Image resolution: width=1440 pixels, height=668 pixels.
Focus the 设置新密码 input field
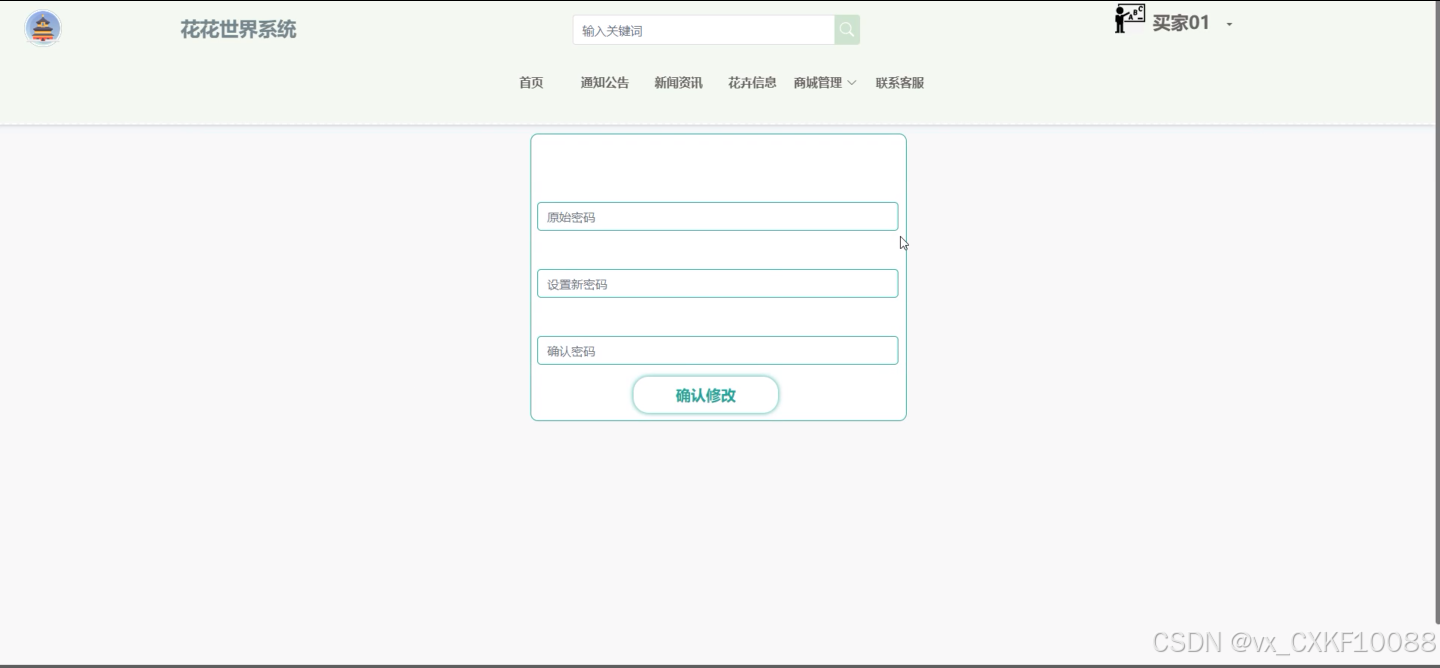pos(717,283)
